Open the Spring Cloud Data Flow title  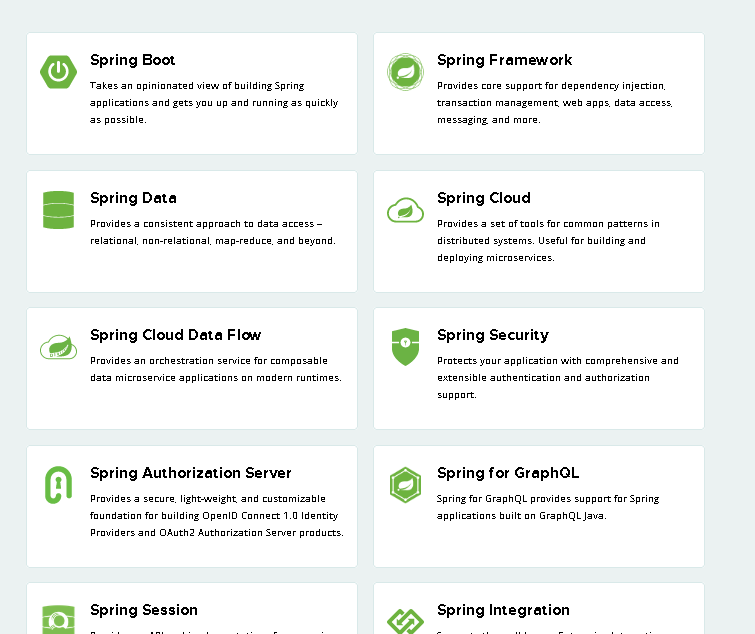(x=176, y=335)
